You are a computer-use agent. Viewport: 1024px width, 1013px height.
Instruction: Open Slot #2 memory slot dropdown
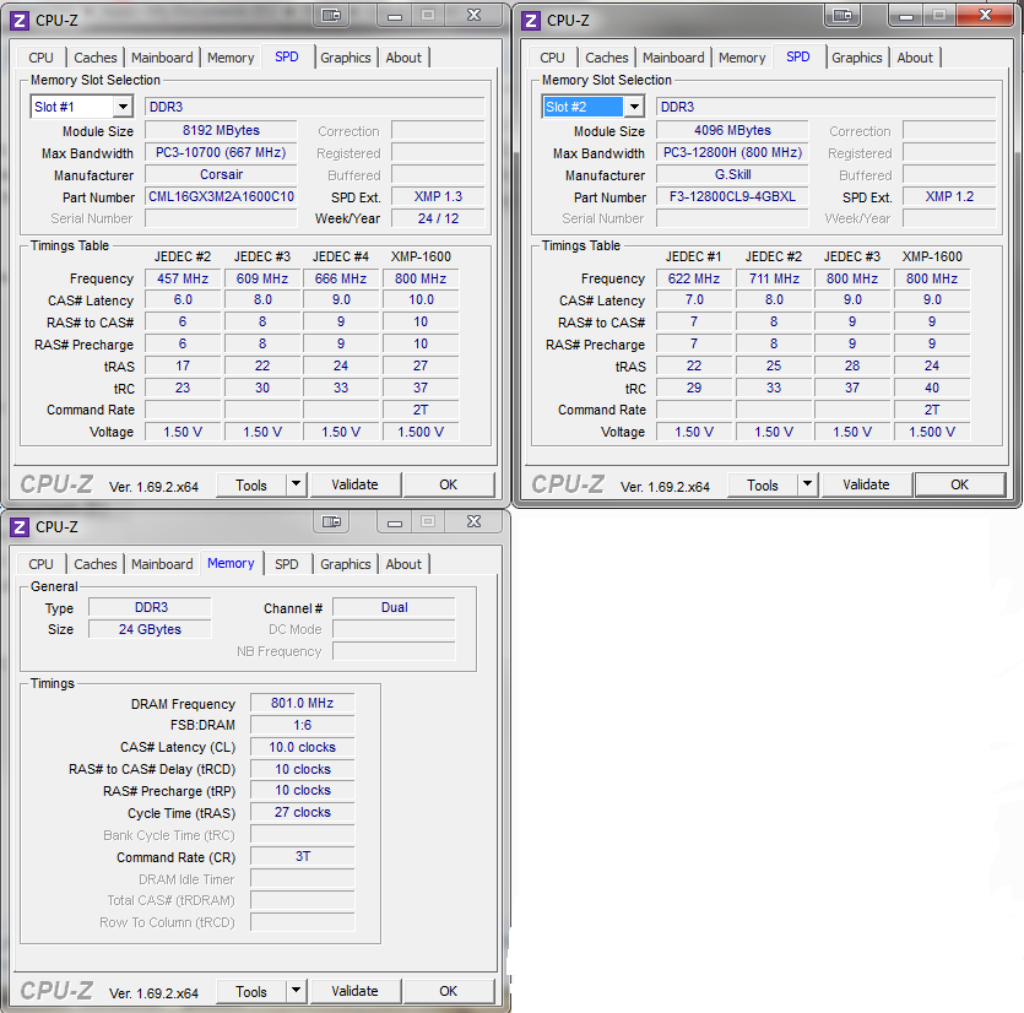634,106
